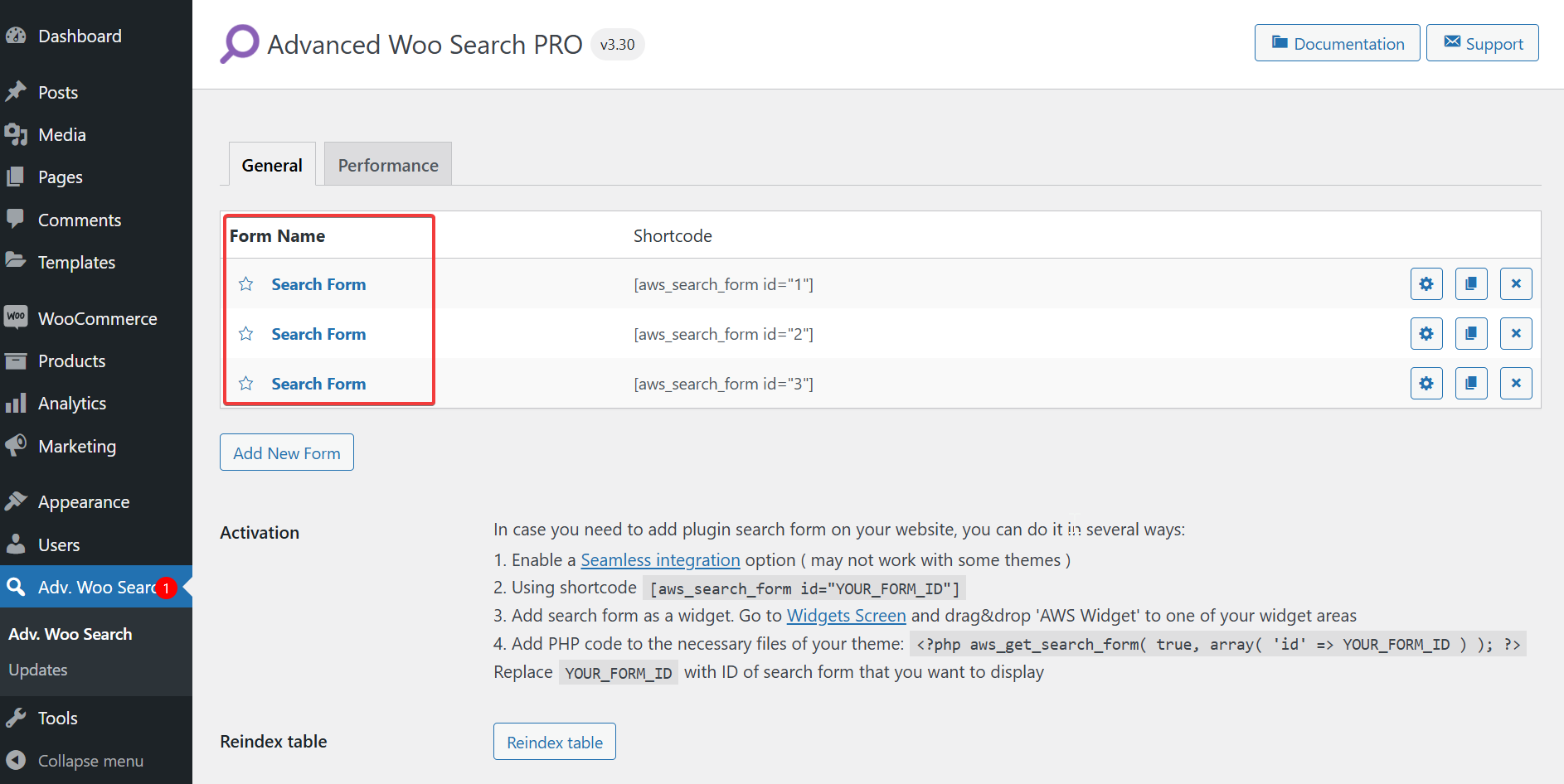Screen dimensions: 1564x784
Task: Open Appearance in the sidebar
Action: pos(96,501)
